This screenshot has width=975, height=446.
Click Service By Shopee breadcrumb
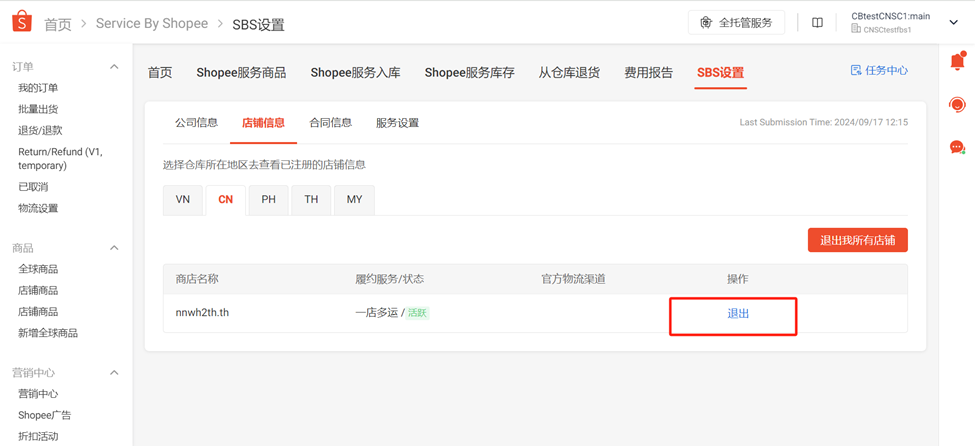tap(152, 24)
